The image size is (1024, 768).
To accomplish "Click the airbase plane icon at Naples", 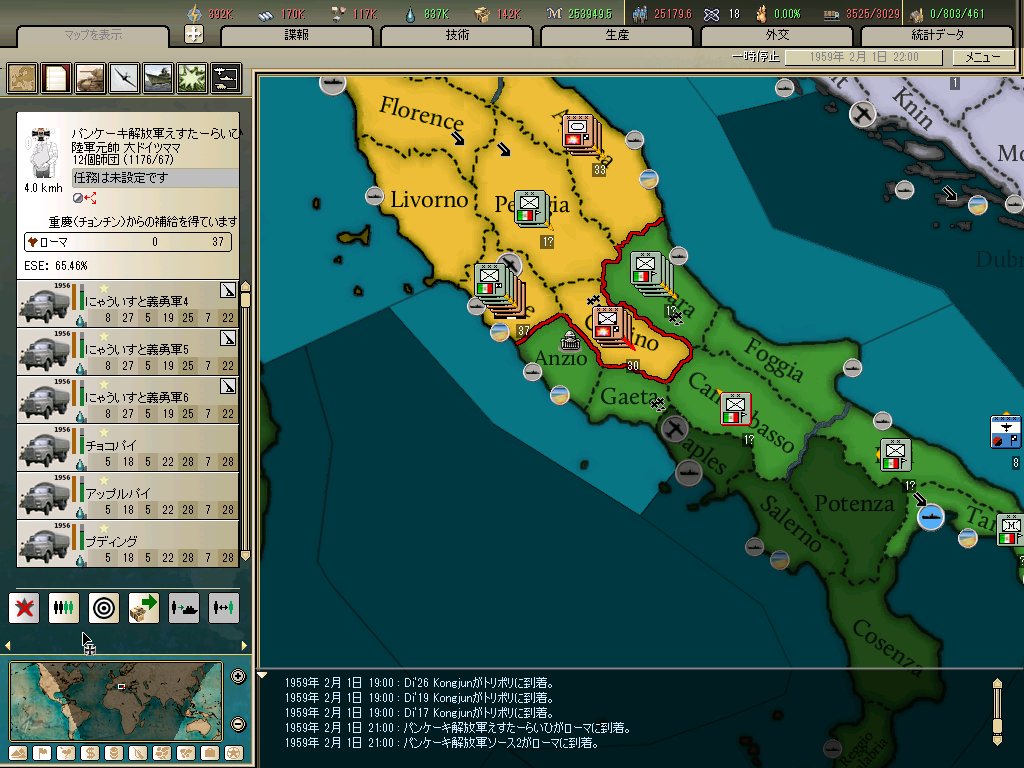I will [675, 429].
